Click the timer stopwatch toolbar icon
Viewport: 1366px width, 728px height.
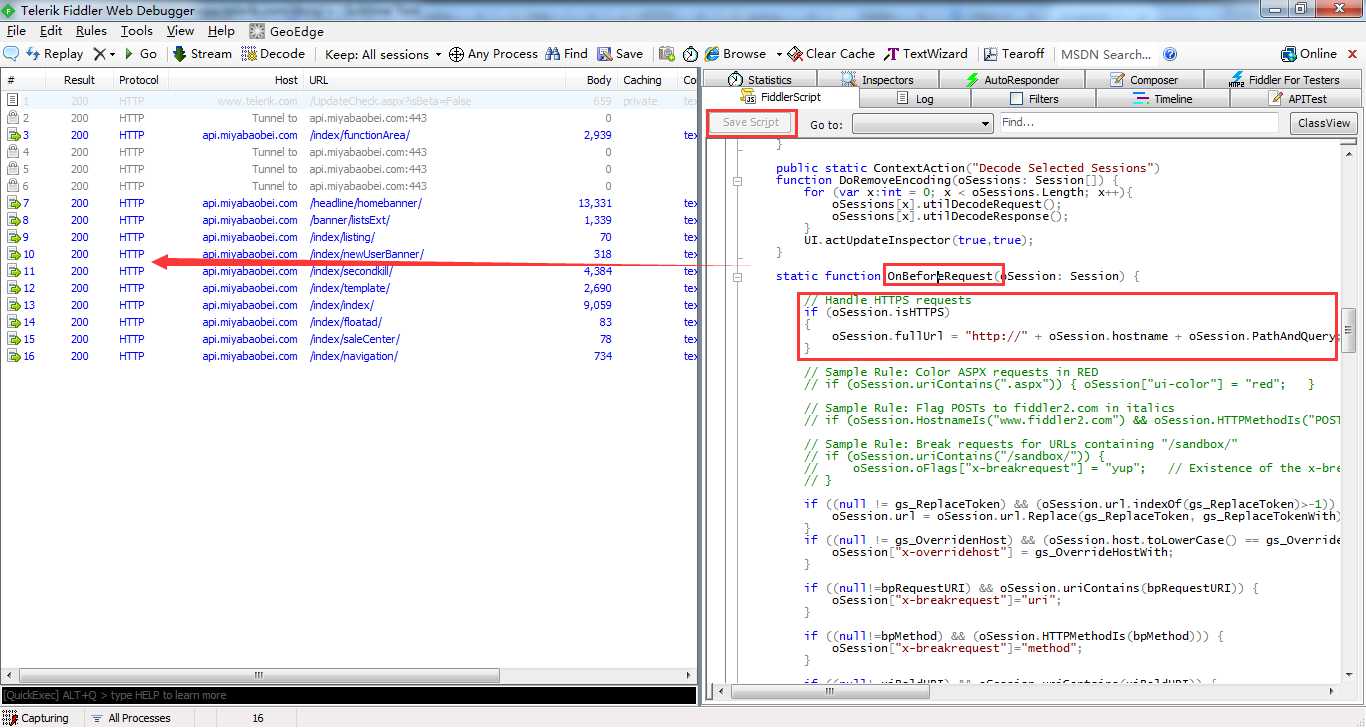[690, 54]
